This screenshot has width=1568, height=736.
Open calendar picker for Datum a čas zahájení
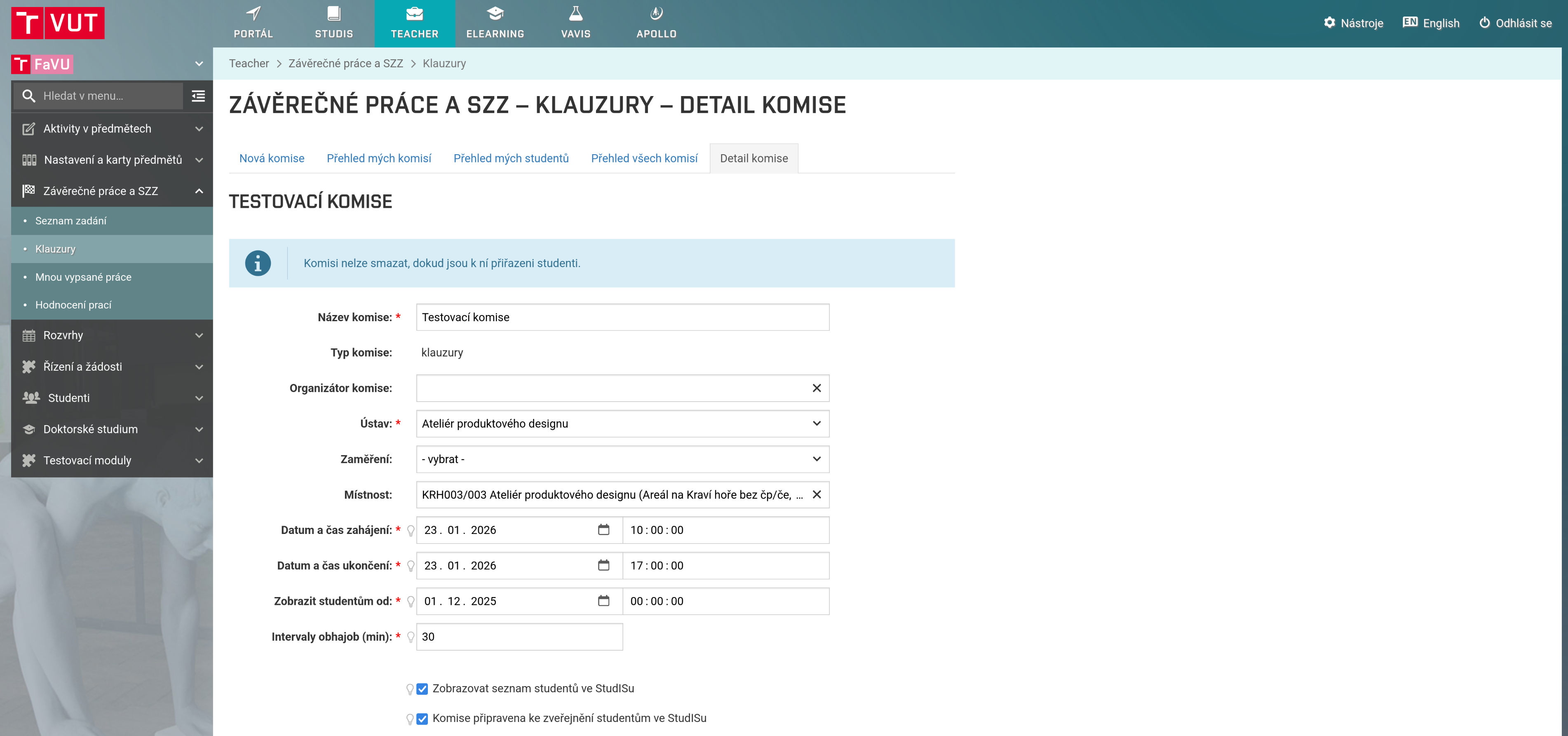coord(603,529)
